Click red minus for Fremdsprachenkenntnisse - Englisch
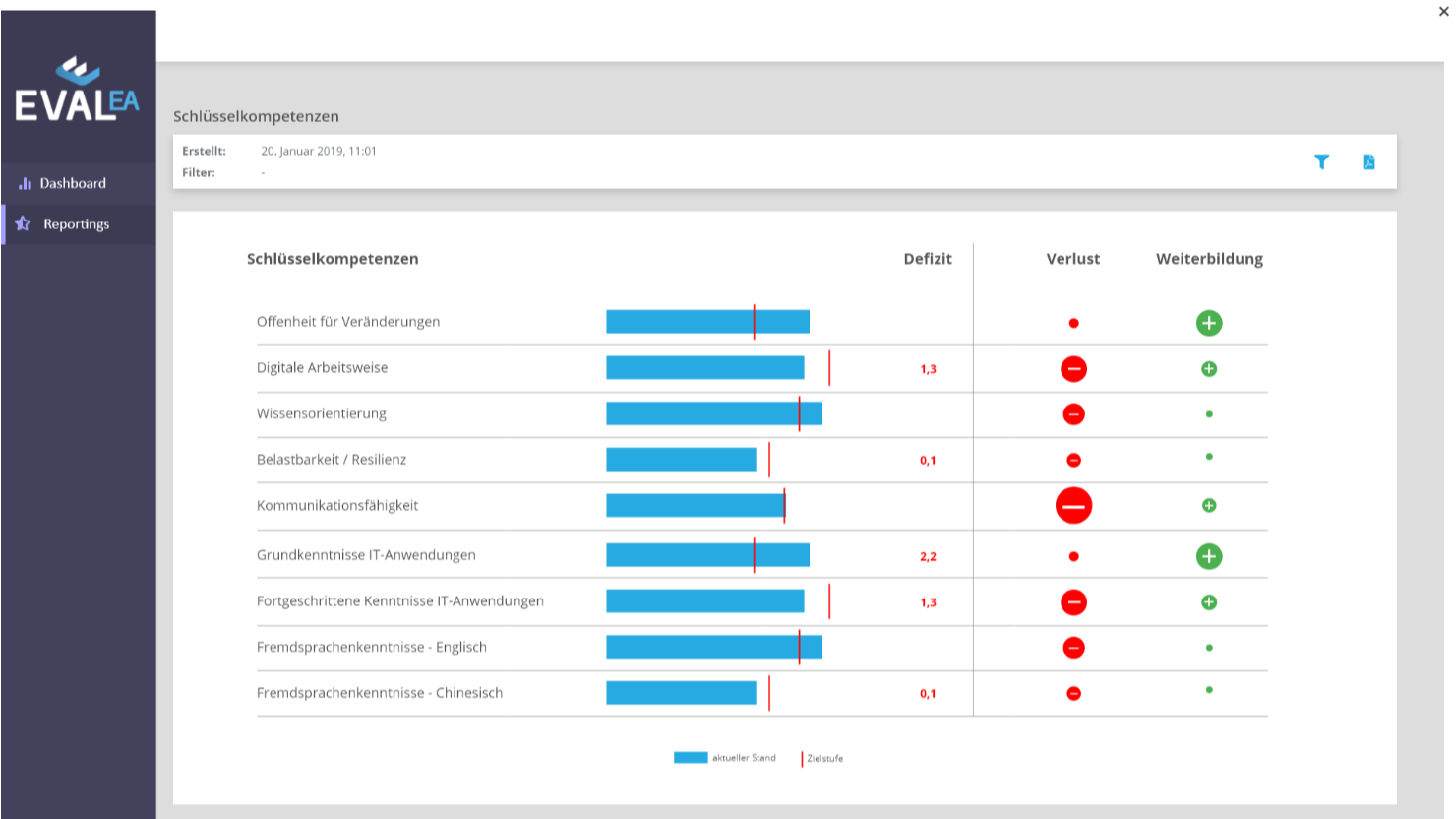Image resolution: width=1456 pixels, height=819 pixels. click(1073, 648)
